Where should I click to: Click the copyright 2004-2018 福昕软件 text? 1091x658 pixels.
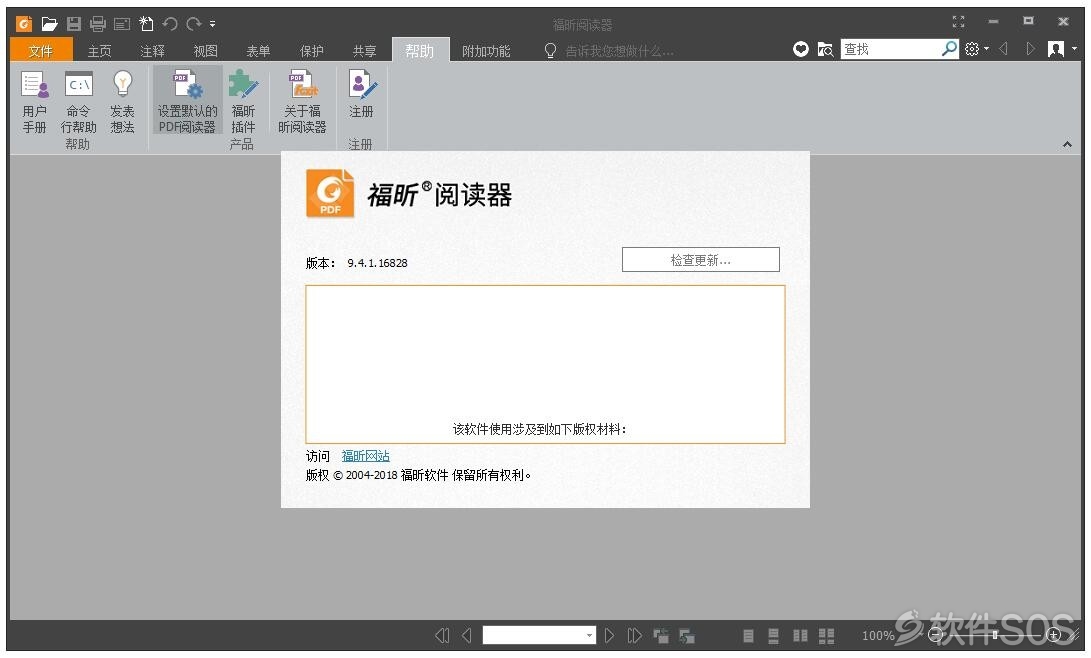coord(418,476)
